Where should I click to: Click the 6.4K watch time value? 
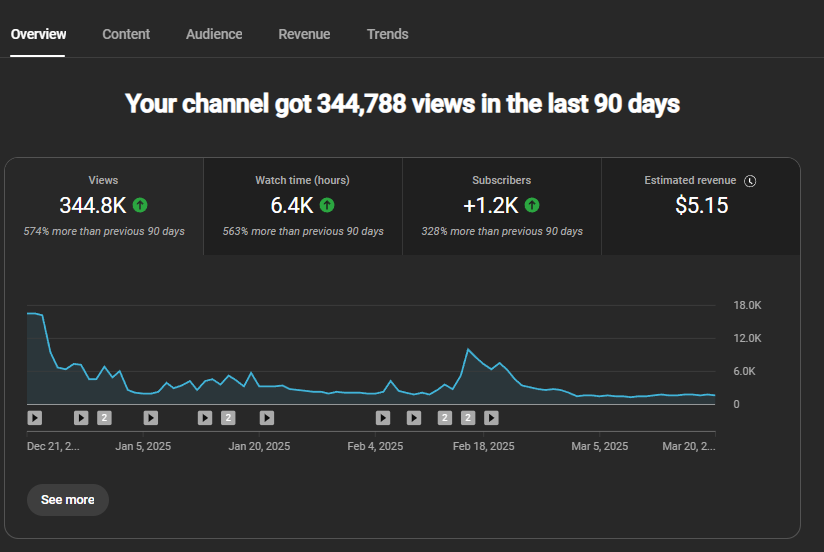pos(292,205)
